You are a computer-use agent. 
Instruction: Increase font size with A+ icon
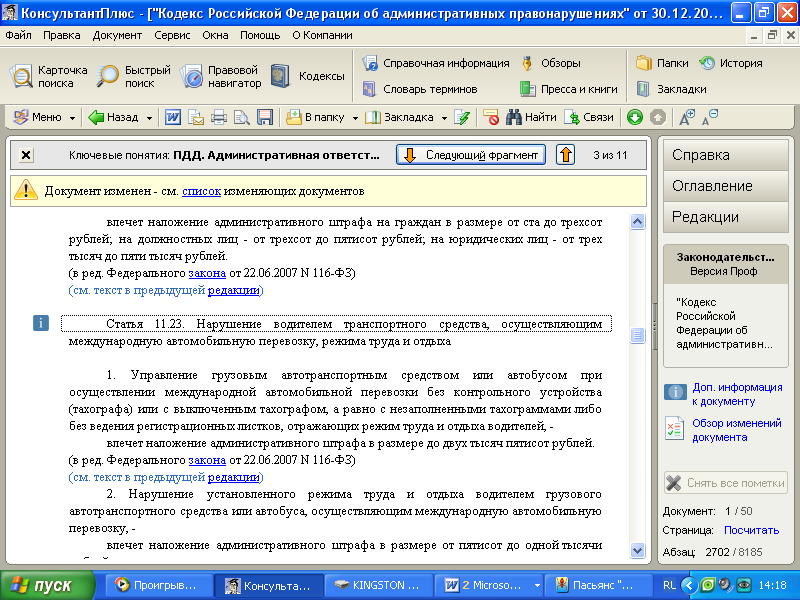point(687,117)
